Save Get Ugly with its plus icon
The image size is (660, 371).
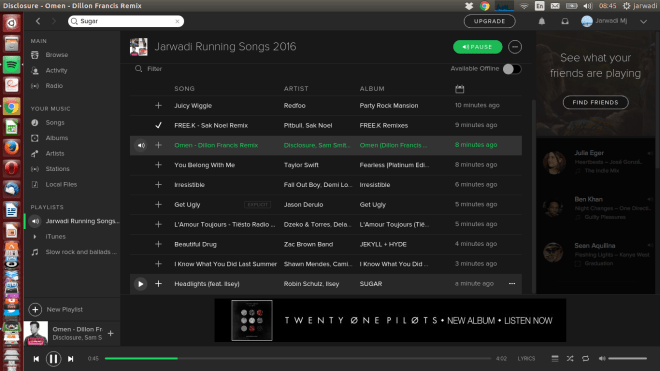click(x=158, y=204)
